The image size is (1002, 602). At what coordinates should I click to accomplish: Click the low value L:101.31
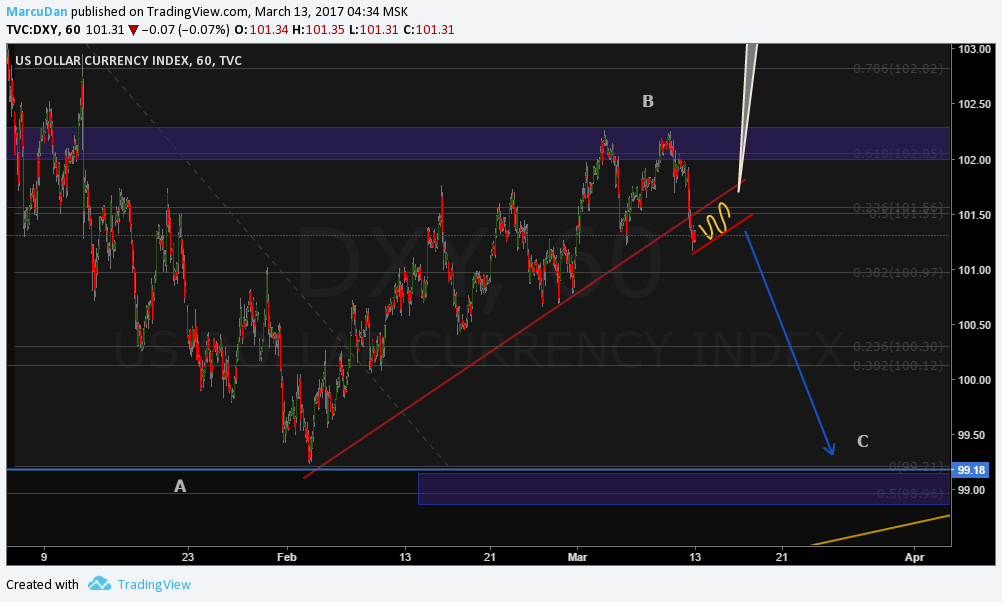tap(374, 30)
